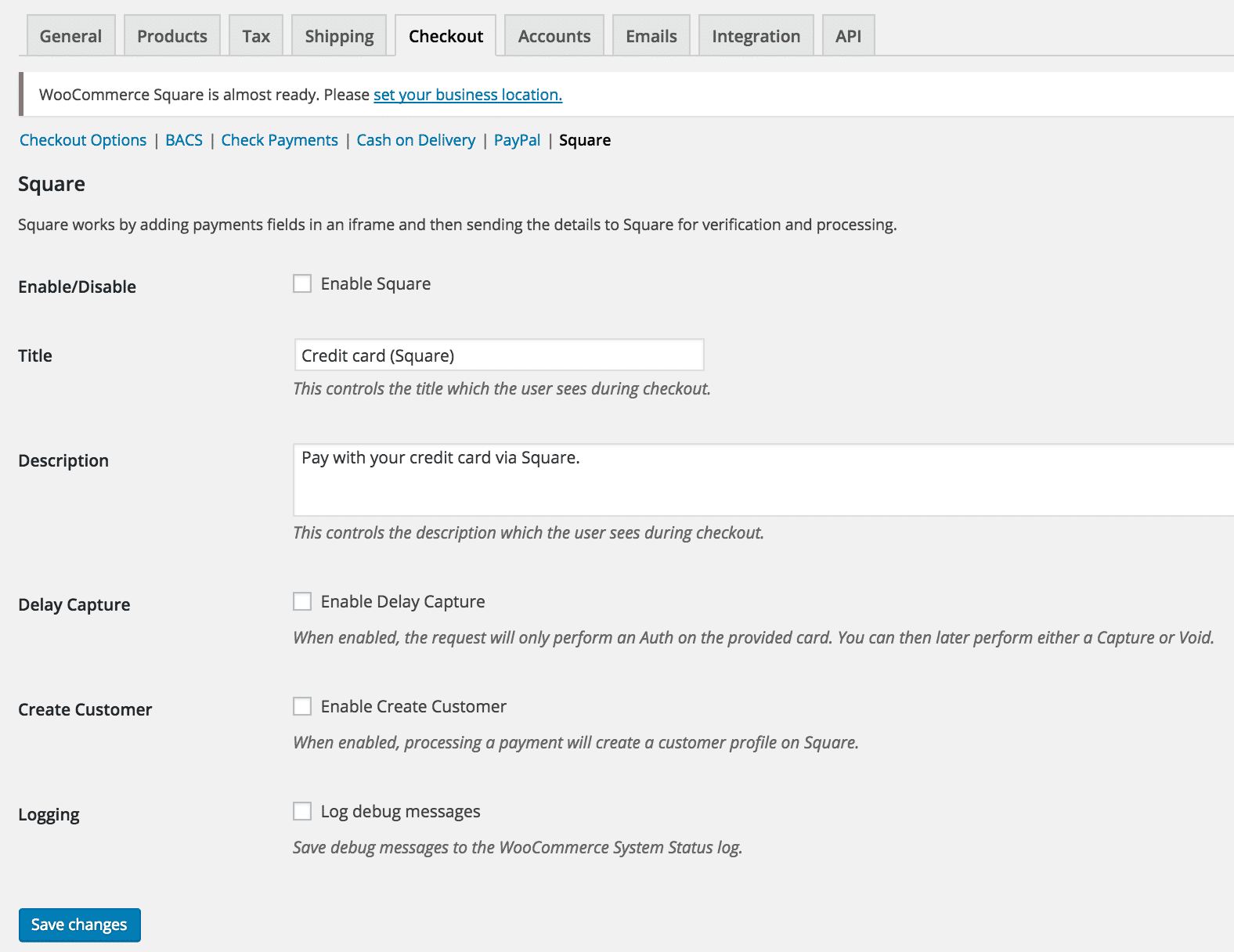Click the 'customer profile on Square' help text
This screenshot has width=1234, height=952.
pyautogui.click(x=576, y=743)
